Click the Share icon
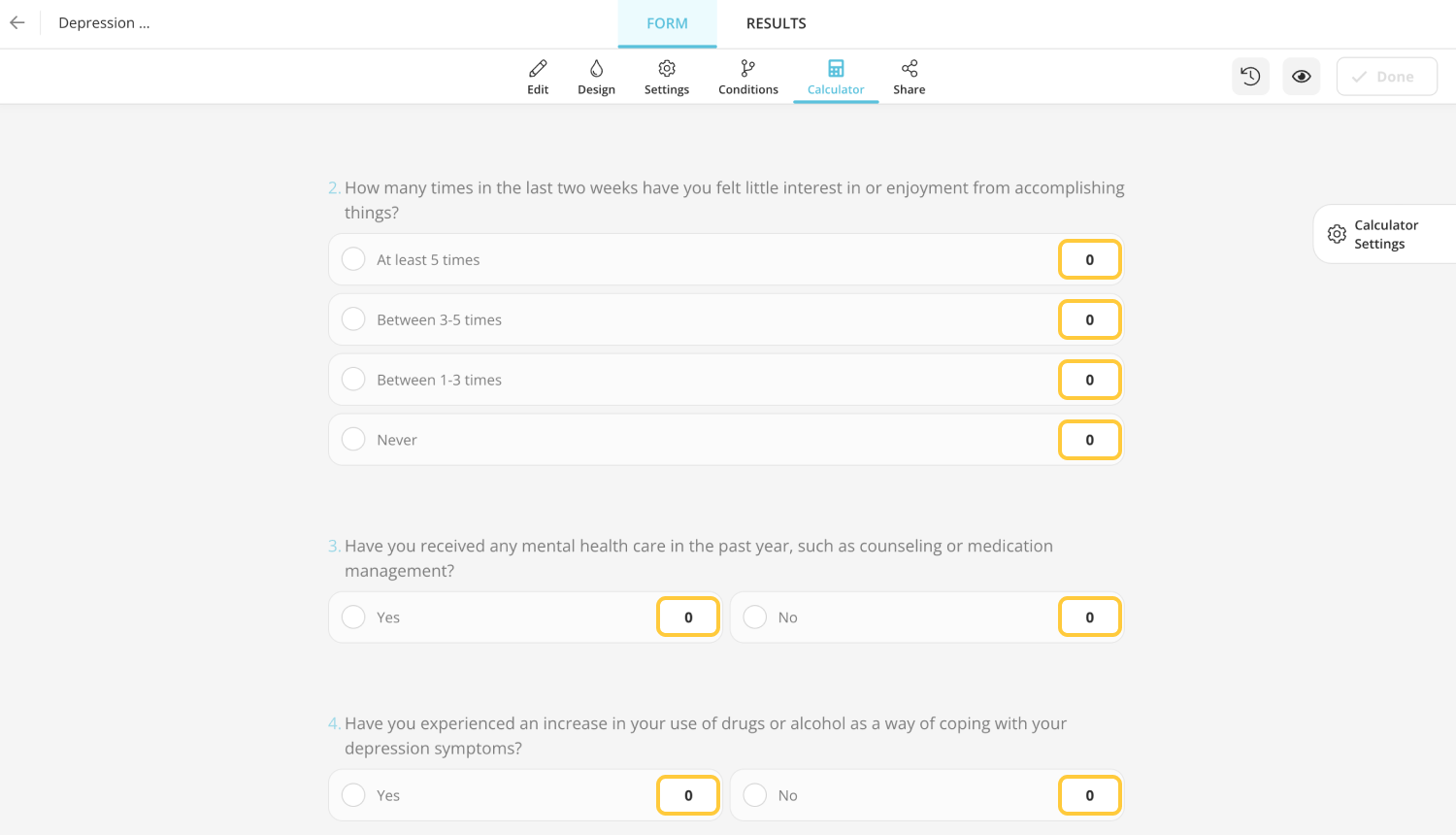The width and height of the screenshot is (1456, 835). pyautogui.click(x=910, y=68)
